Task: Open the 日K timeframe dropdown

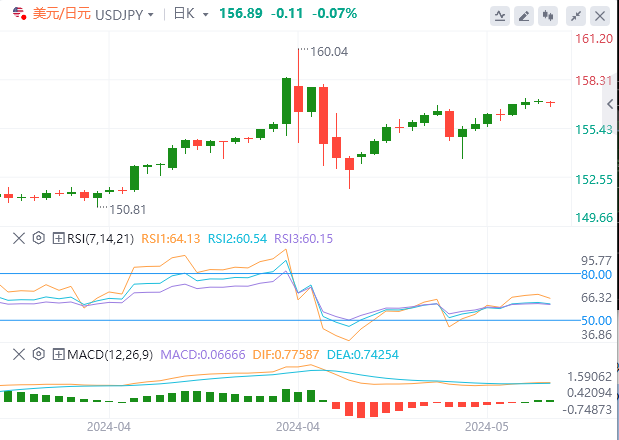Action: 205,15
